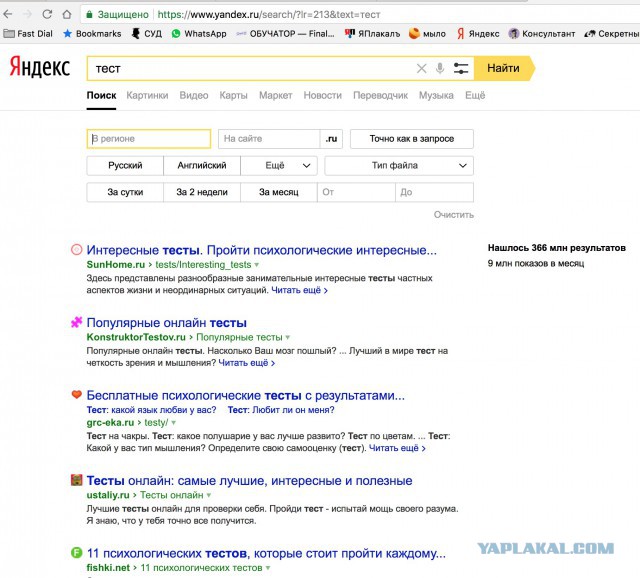Open the Секретны bookmark

pos(611,33)
